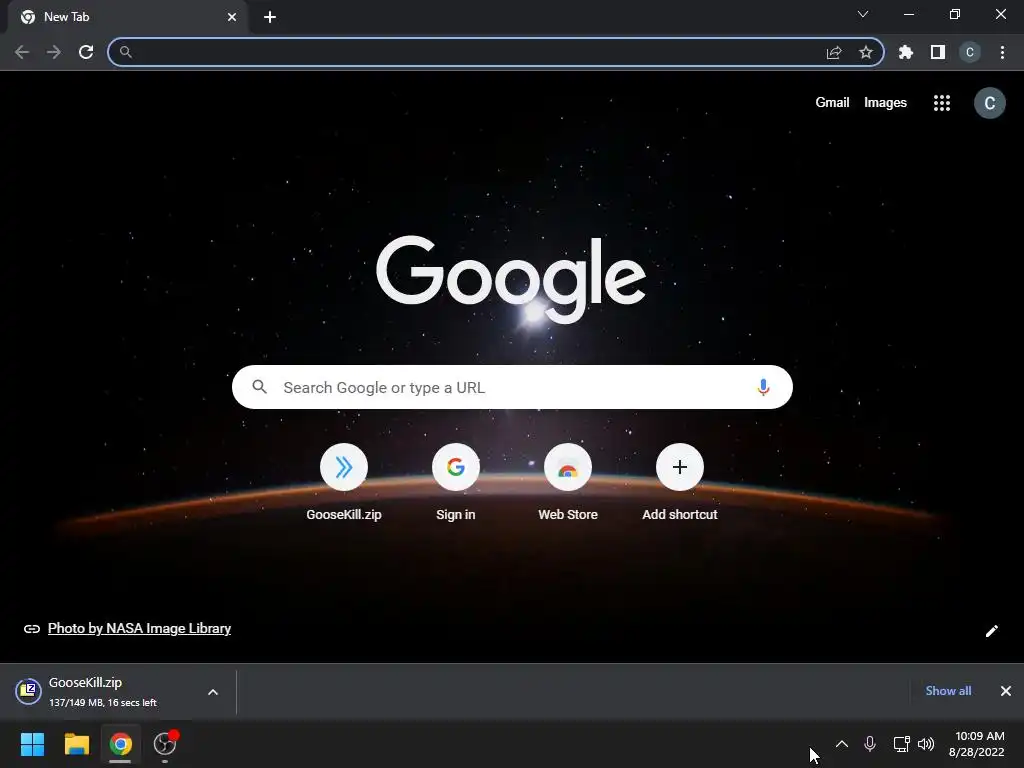The image size is (1024, 768).
Task: Click Show all downloads
Action: 948,691
